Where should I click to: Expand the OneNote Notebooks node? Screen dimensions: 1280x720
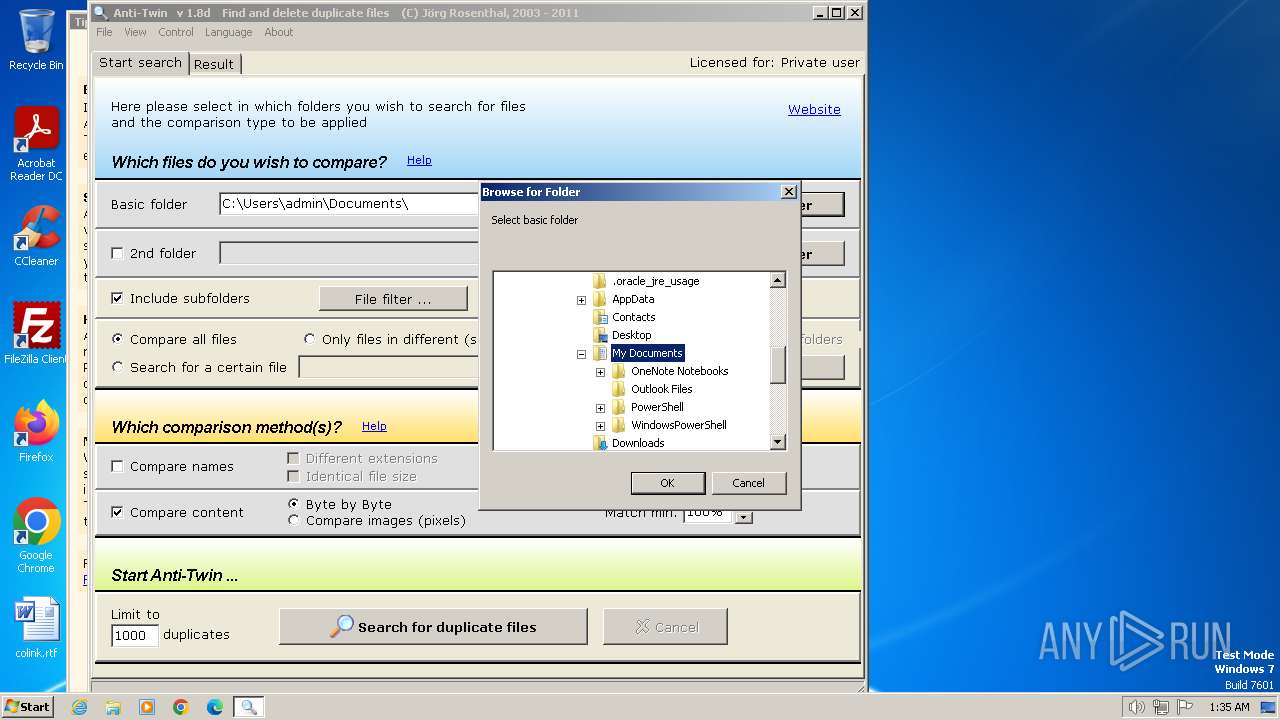pos(600,371)
